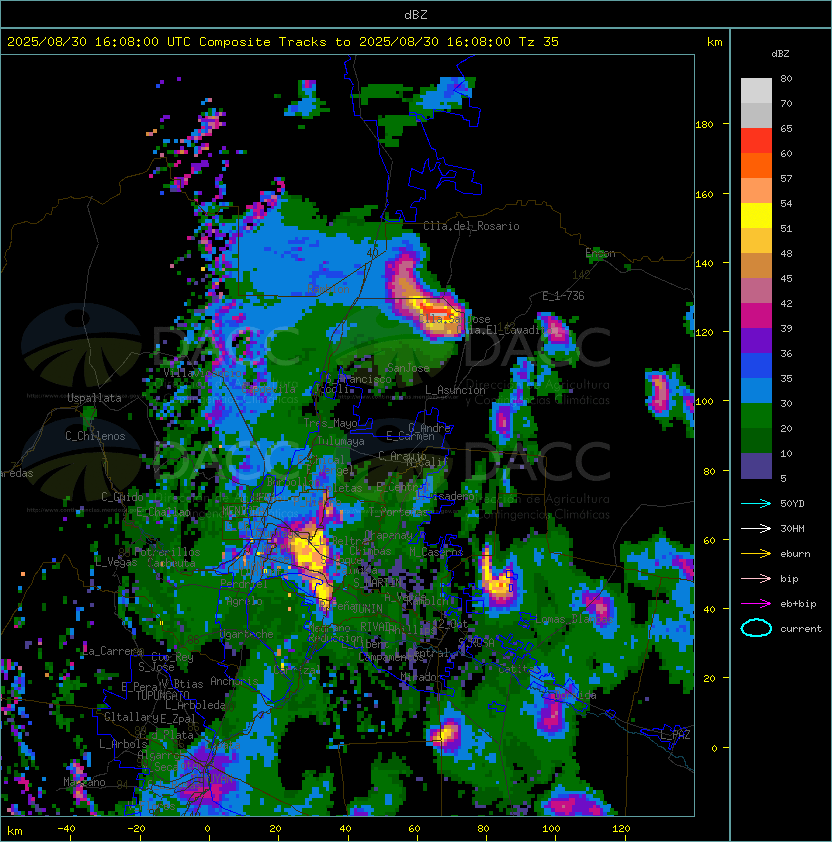Click the 'Ugarteche' place label
Screen dimensions: 832x842
[x=245, y=634]
